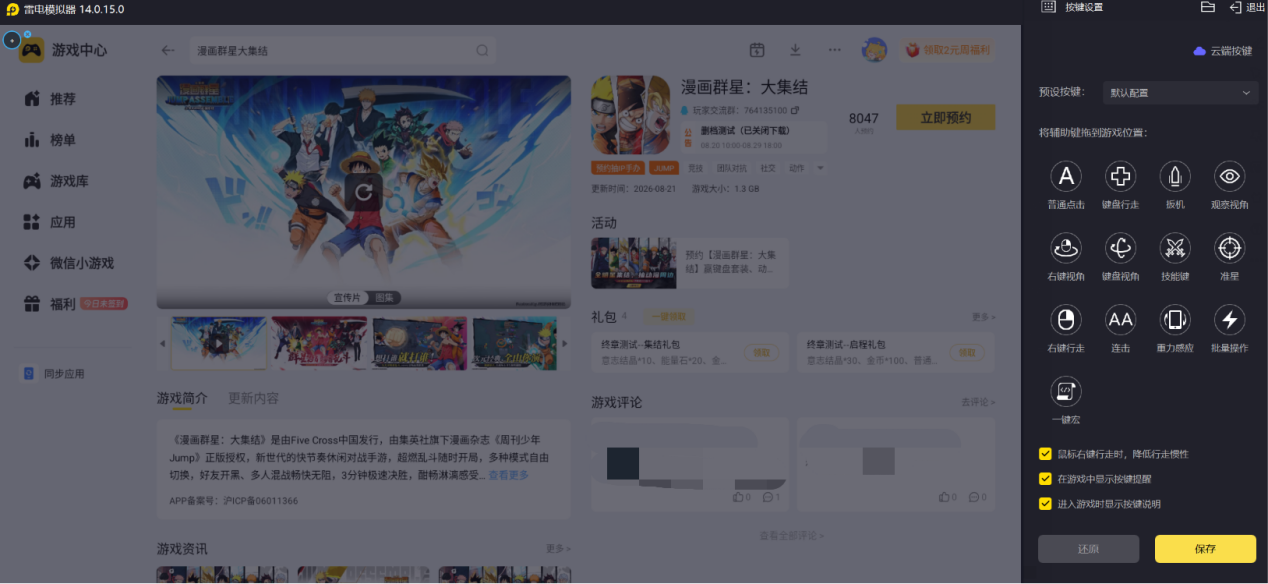Viewport: 1268px width, 584px height.
Task: Open 云端按键 cloud key settings
Action: coord(1223,51)
